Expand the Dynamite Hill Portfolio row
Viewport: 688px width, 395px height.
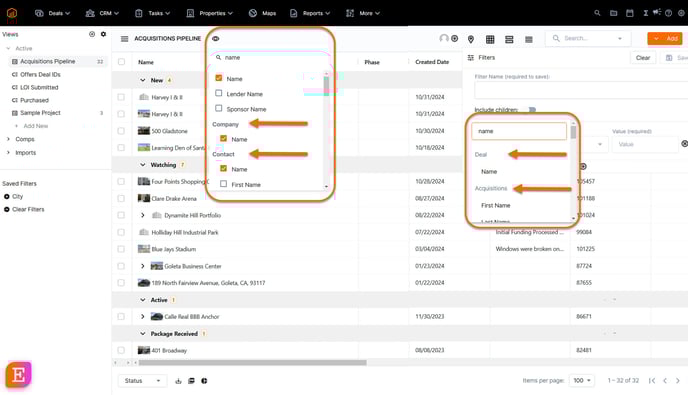click(143, 215)
